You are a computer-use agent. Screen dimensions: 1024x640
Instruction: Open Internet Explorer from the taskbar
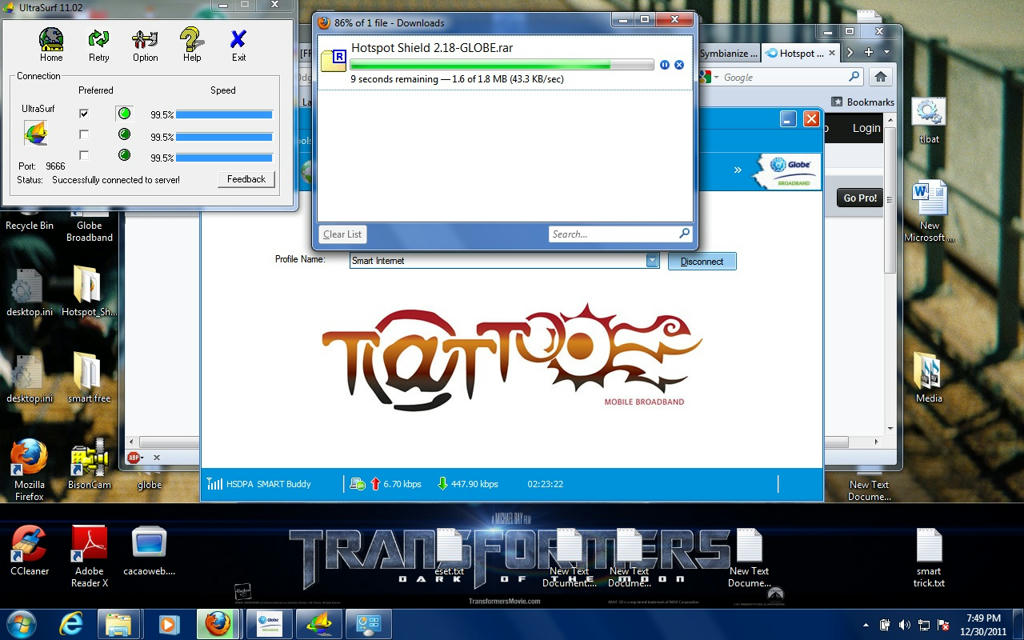click(71, 624)
